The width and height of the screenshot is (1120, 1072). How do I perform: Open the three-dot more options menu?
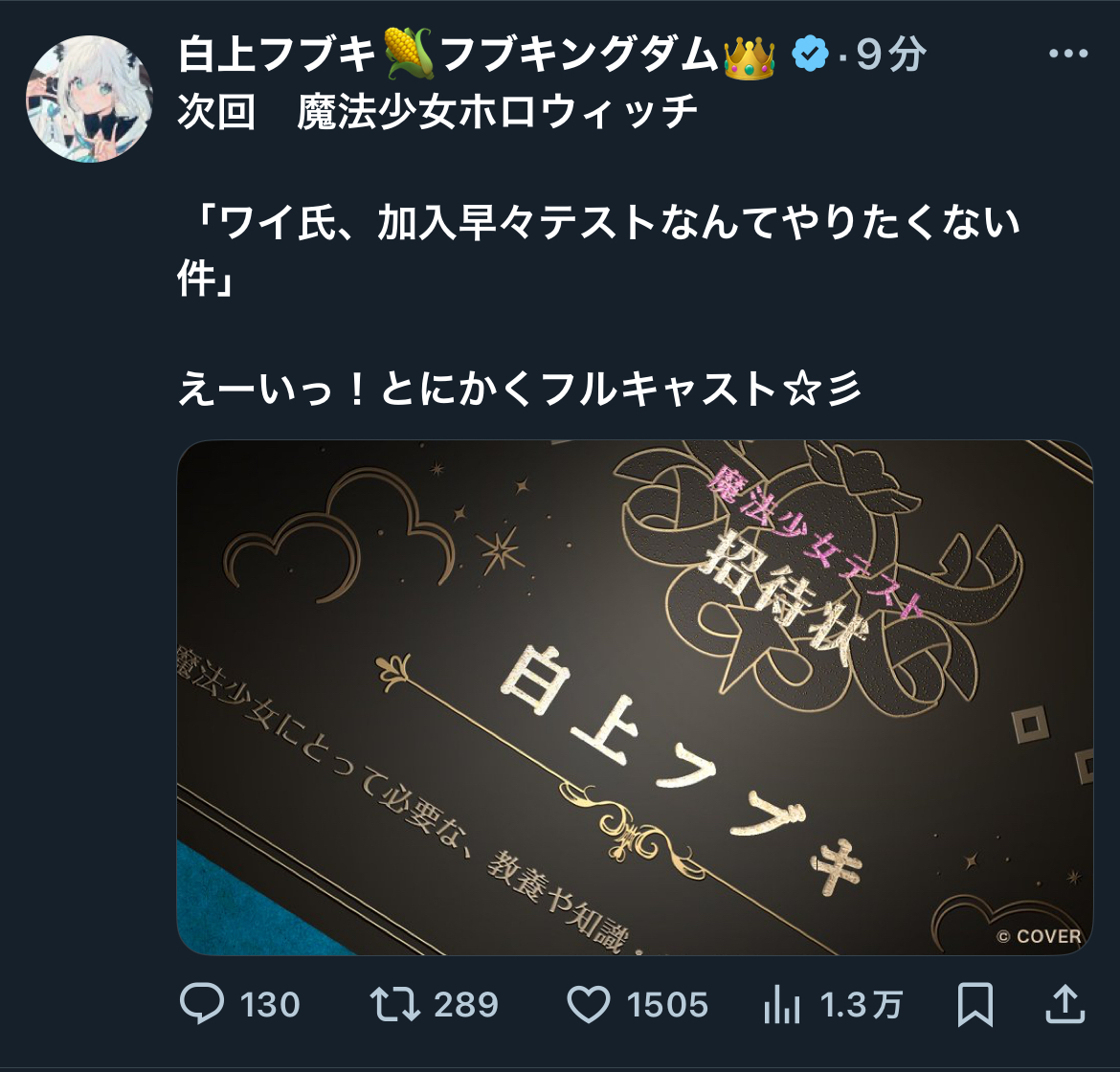click(x=1068, y=54)
